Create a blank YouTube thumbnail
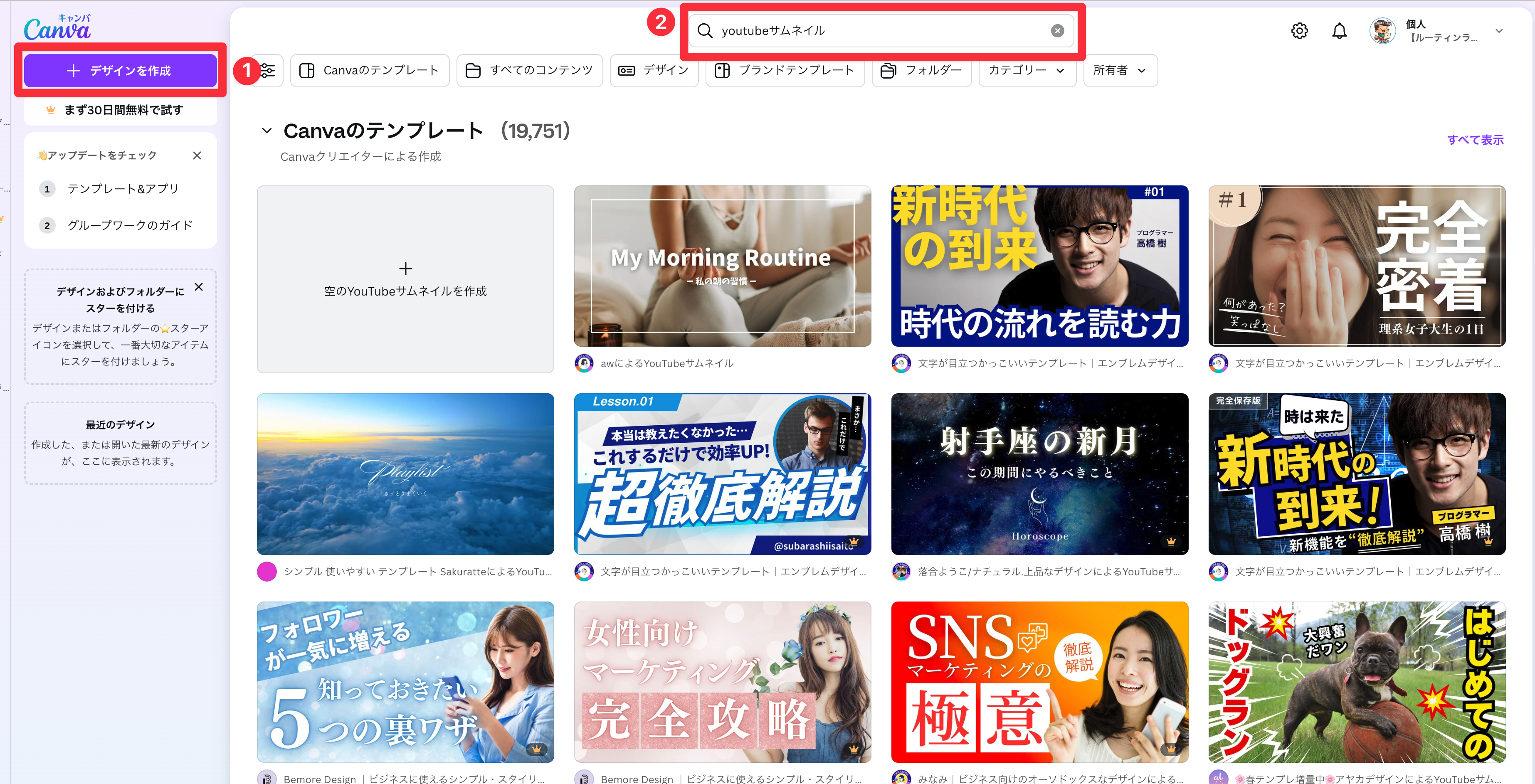1535x784 pixels. point(405,279)
